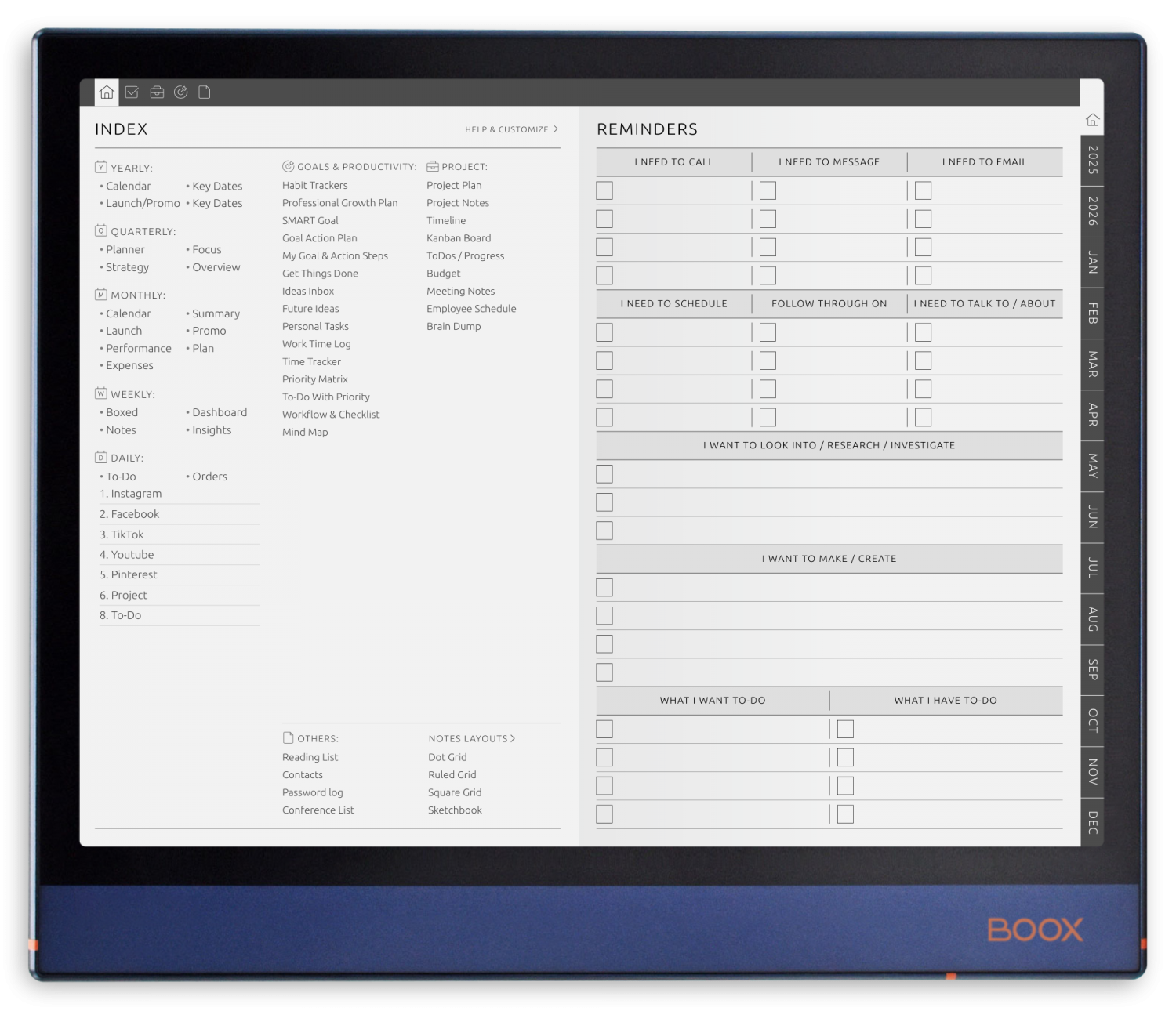This screenshot has width=1176, height=1011.
Task: Go to the JAN month tab
Action: [x=1092, y=262]
